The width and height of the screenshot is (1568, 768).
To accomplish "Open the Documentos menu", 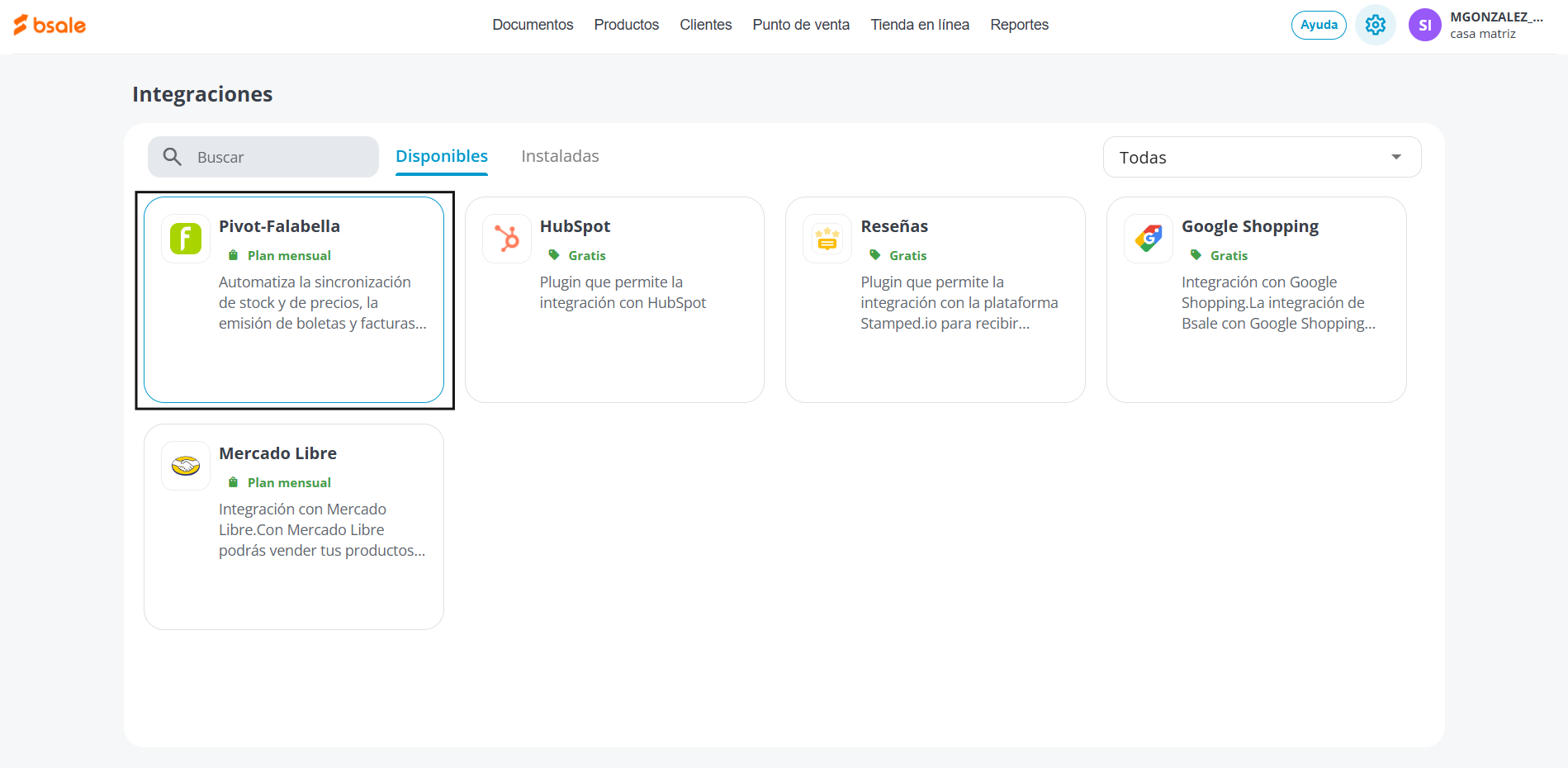I will (x=533, y=25).
